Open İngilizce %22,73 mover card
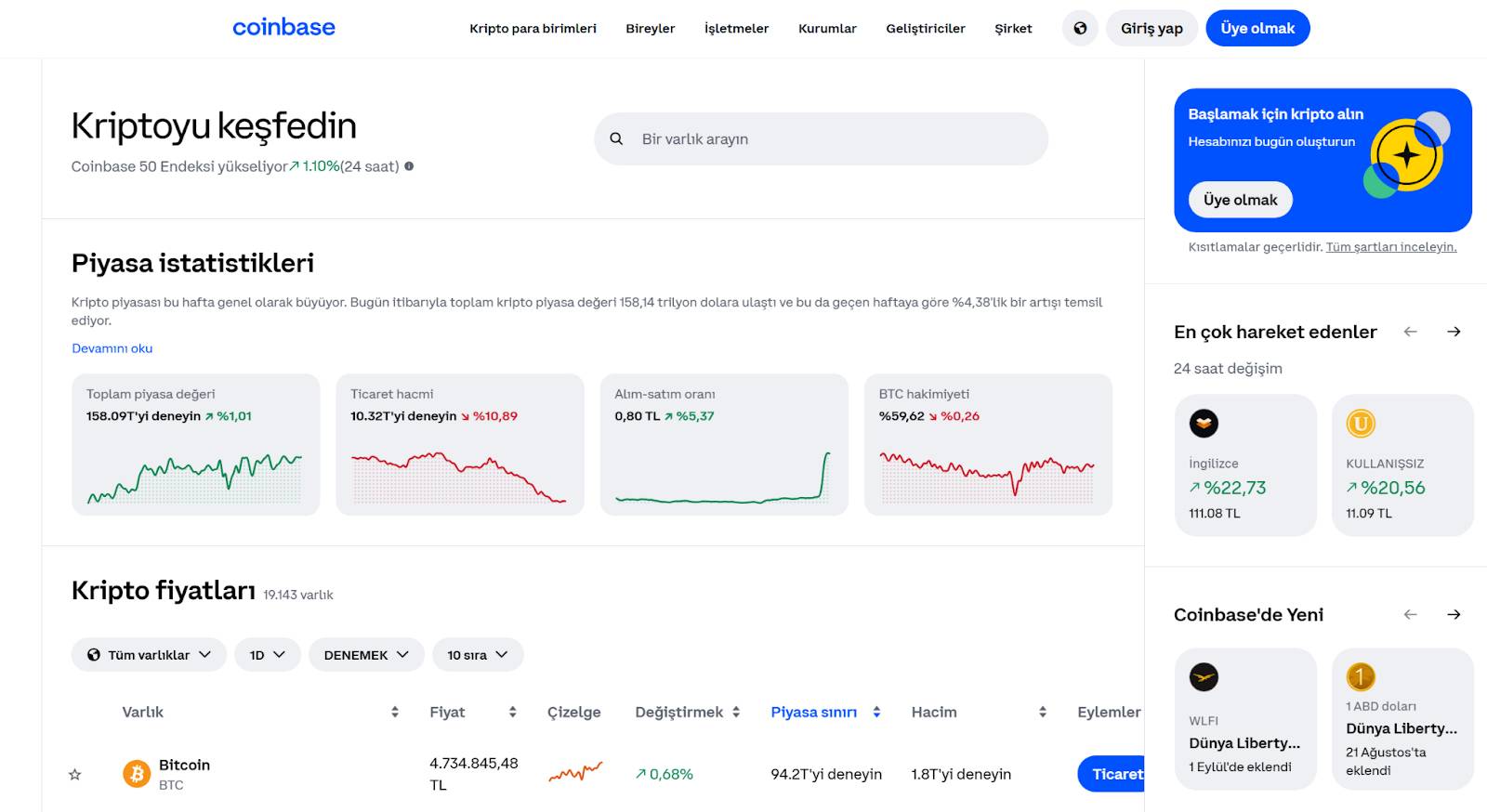This screenshot has height=812, width=1487. 1245,465
